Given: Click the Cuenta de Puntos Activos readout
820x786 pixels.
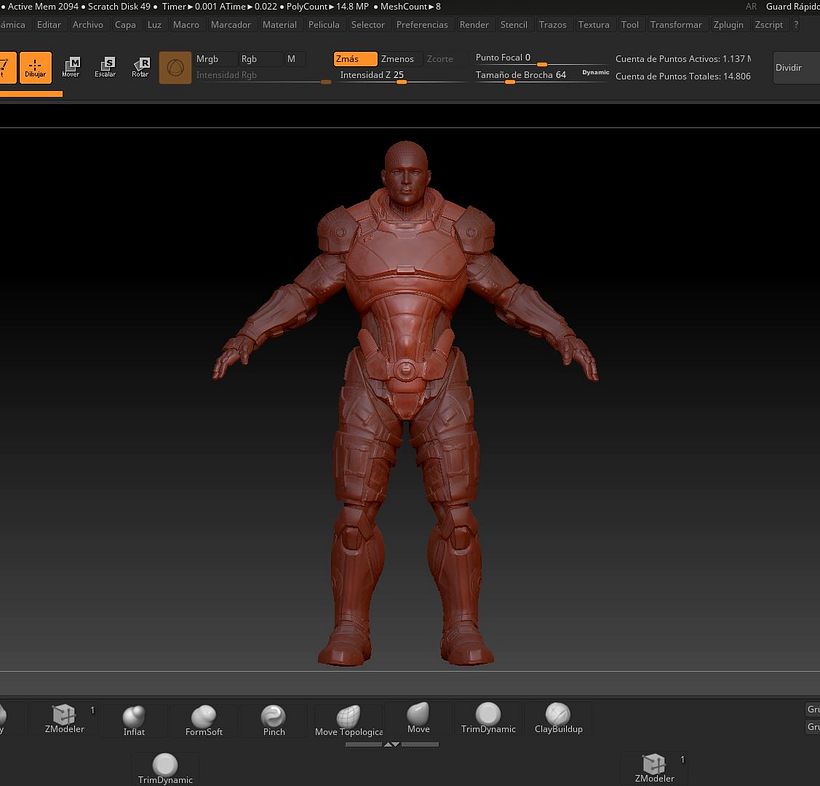Looking at the screenshot, I should (683, 59).
